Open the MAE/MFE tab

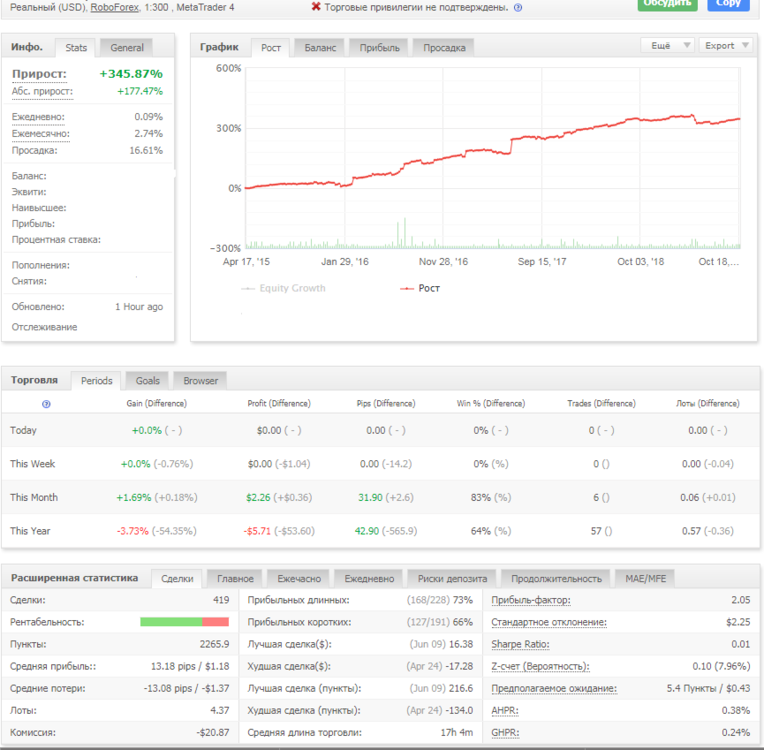pyautogui.click(x=645, y=578)
